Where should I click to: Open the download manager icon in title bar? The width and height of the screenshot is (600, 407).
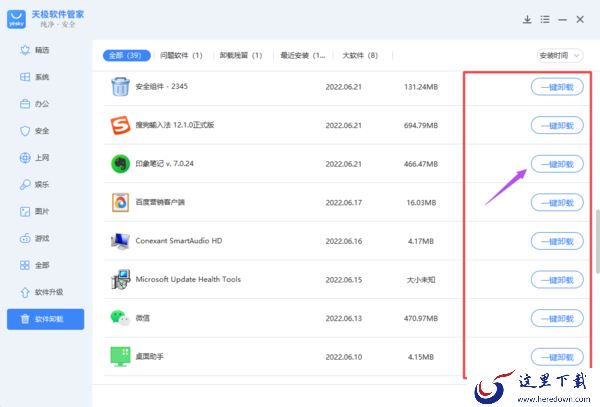527,20
